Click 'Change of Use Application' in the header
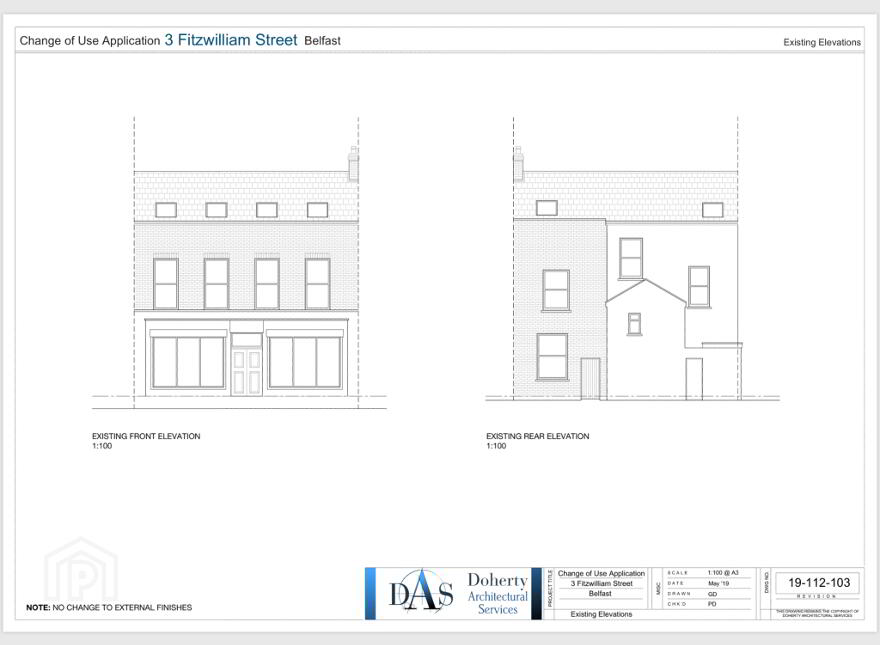Image resolution: width=880 pixels, height=645 pixels. coord(90,40)
